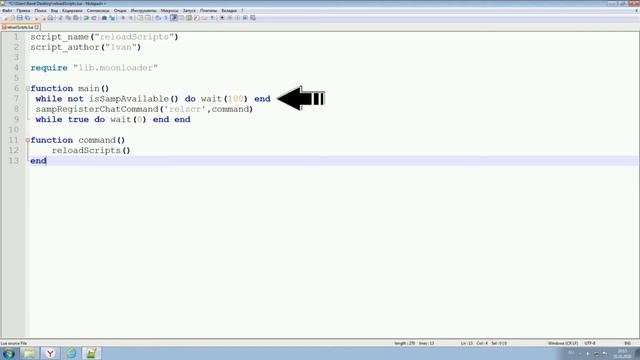Open the Вид menu
Screen dimensions: 640x360
pyautogui.click(x=54, y=11)
